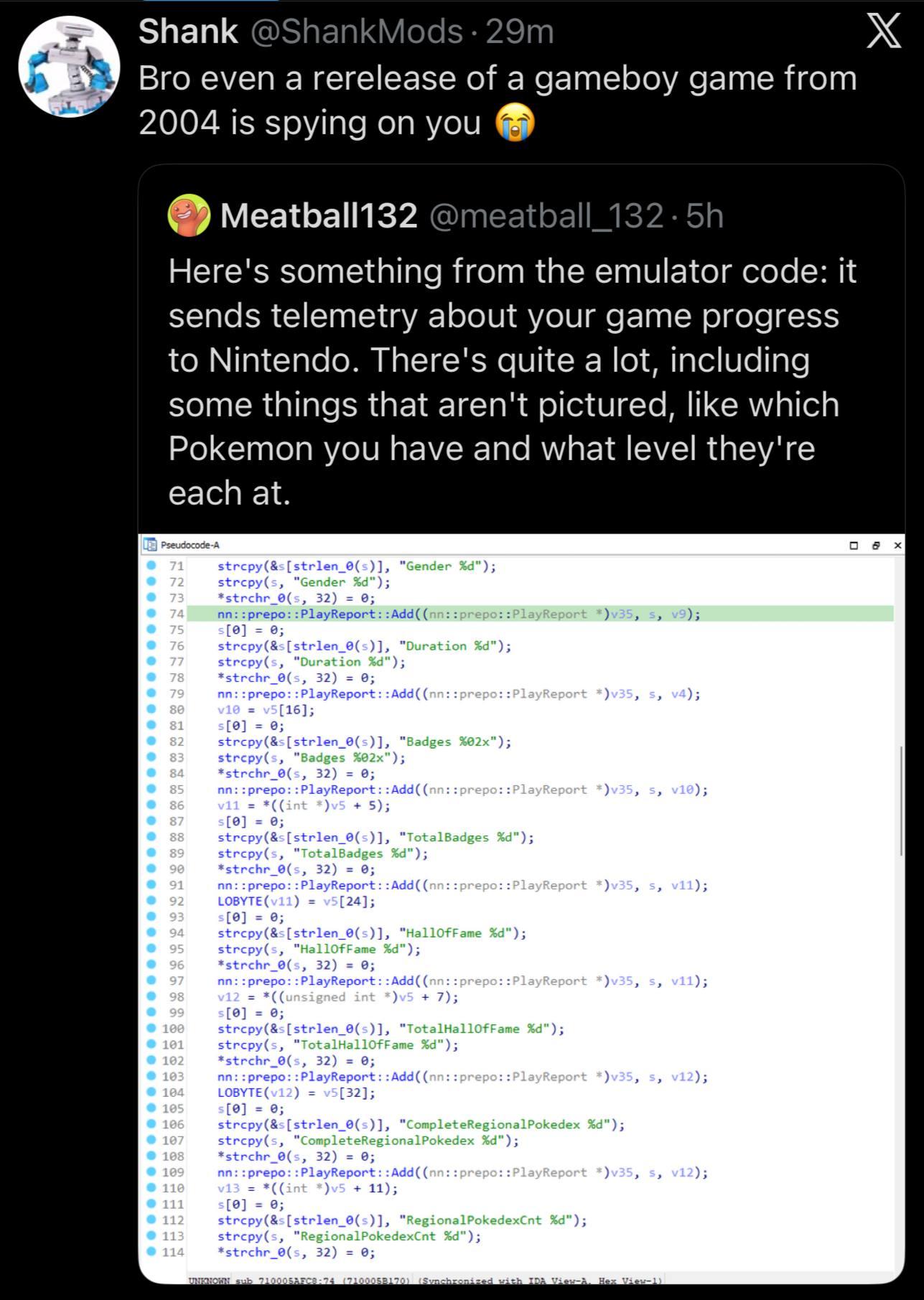
Task: Open the @ShankMods handle link
Action: click(x=355, y=32)
